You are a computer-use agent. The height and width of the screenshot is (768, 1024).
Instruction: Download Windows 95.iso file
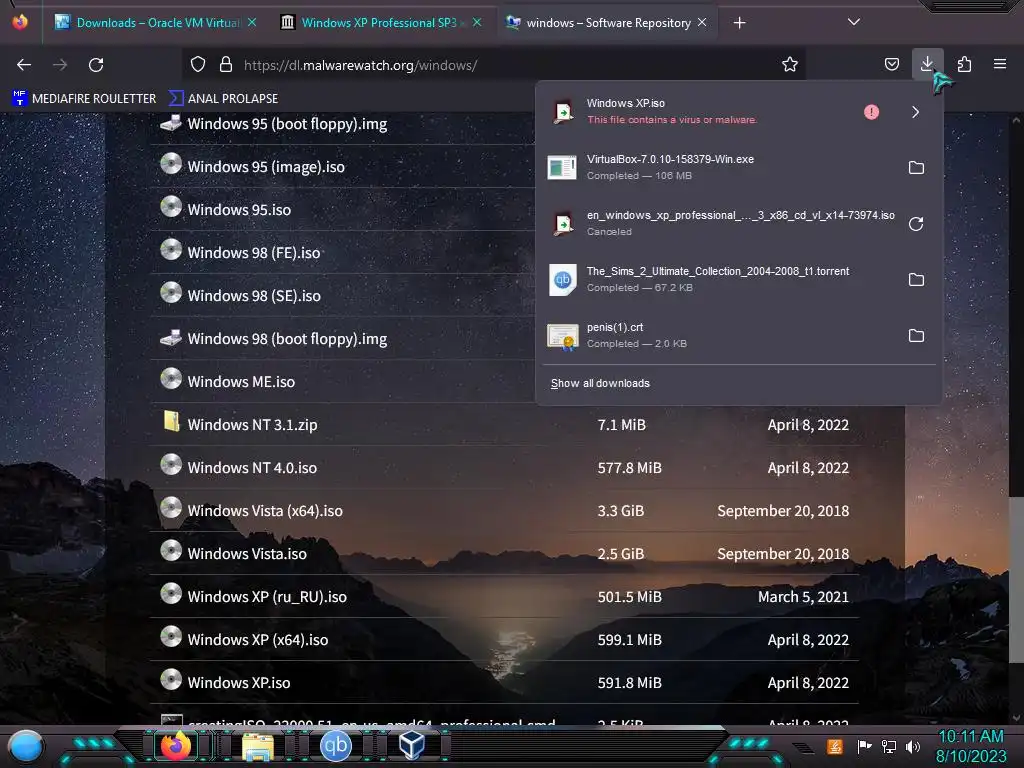[x=239, y=210]
